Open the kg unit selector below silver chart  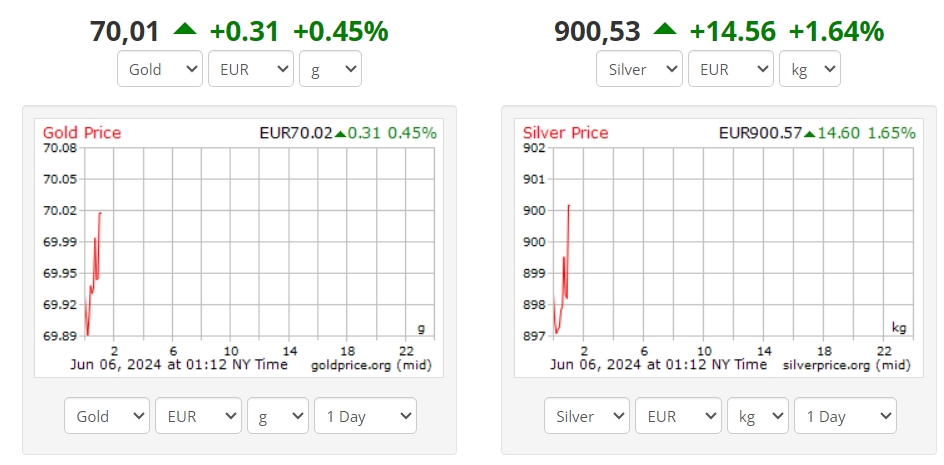pyautogui.click(x=757, y=416)
